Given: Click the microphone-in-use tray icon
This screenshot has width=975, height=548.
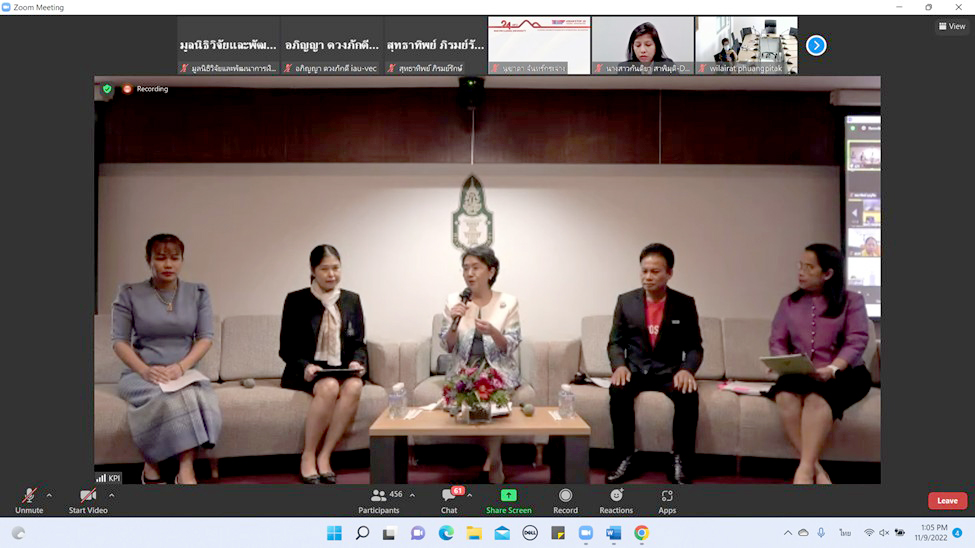Looking at the screenshot, I should (821, 533).
